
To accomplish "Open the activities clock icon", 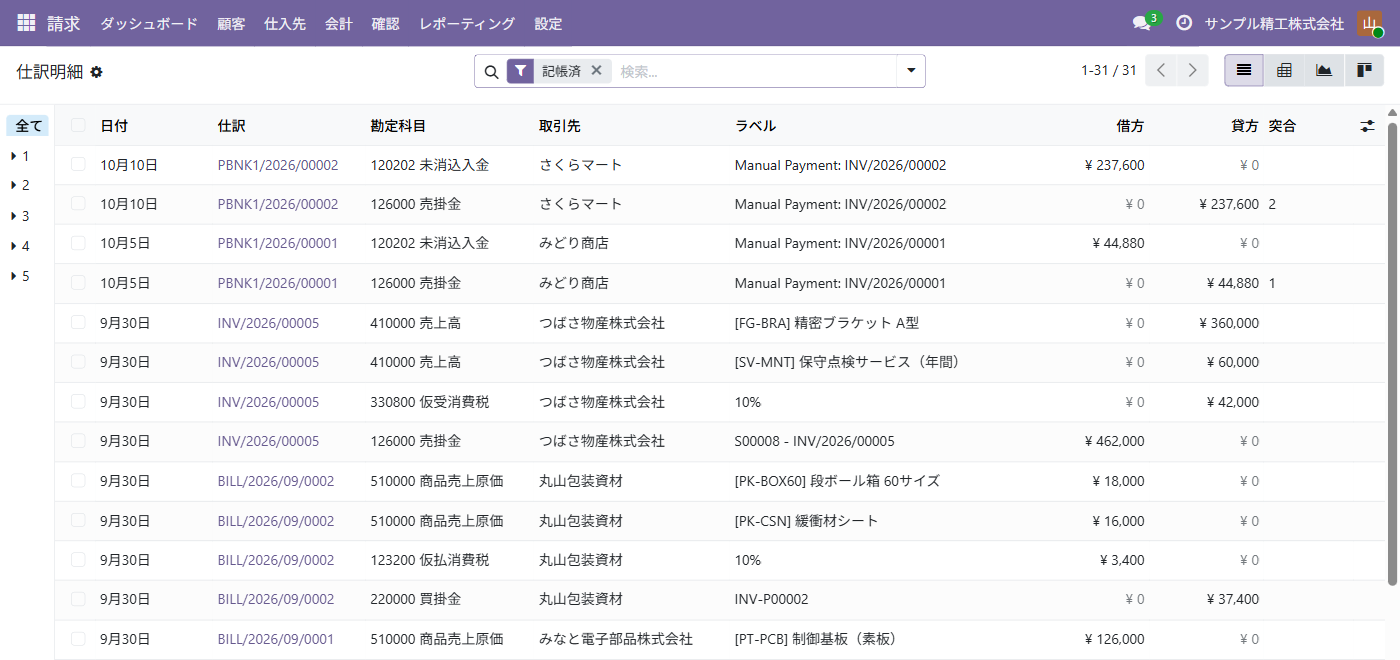I will tap(1184, 23).
